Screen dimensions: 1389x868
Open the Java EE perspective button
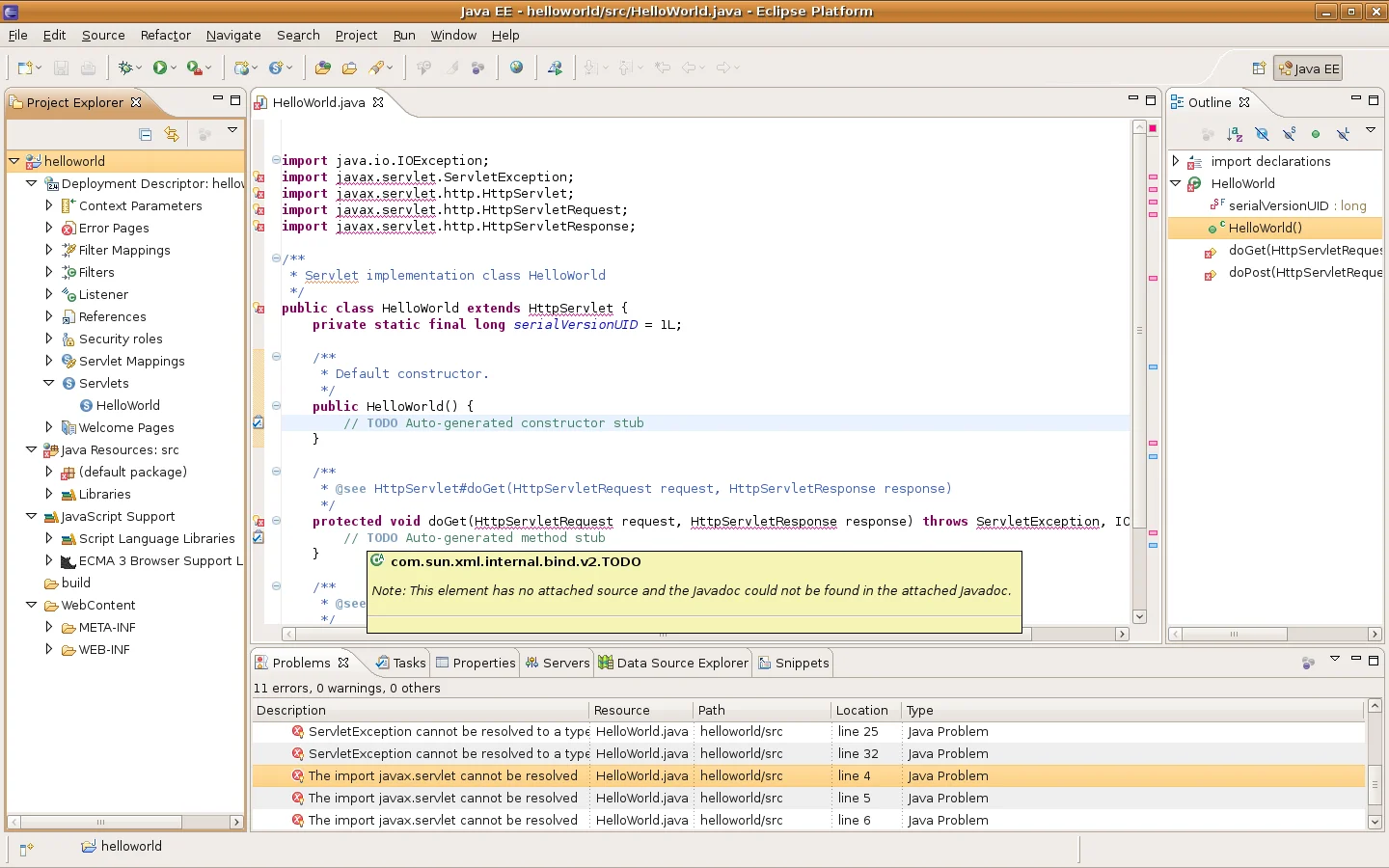[x=1308, y=68]
